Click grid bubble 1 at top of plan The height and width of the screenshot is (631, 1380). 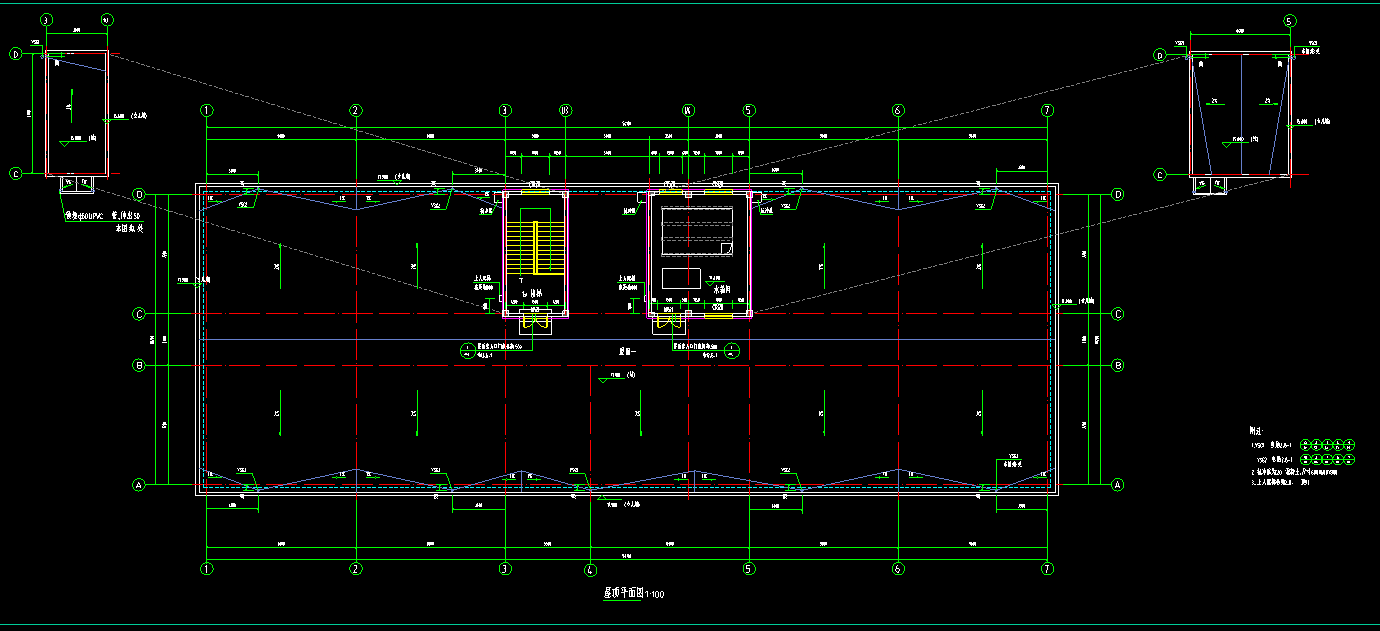click(206, 110)
